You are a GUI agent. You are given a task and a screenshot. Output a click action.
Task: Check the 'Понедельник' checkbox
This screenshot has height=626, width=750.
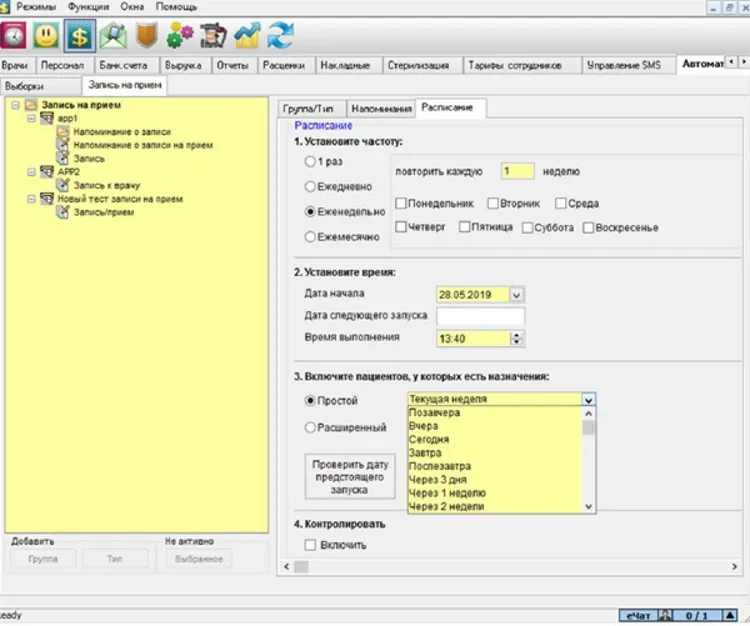401,203
